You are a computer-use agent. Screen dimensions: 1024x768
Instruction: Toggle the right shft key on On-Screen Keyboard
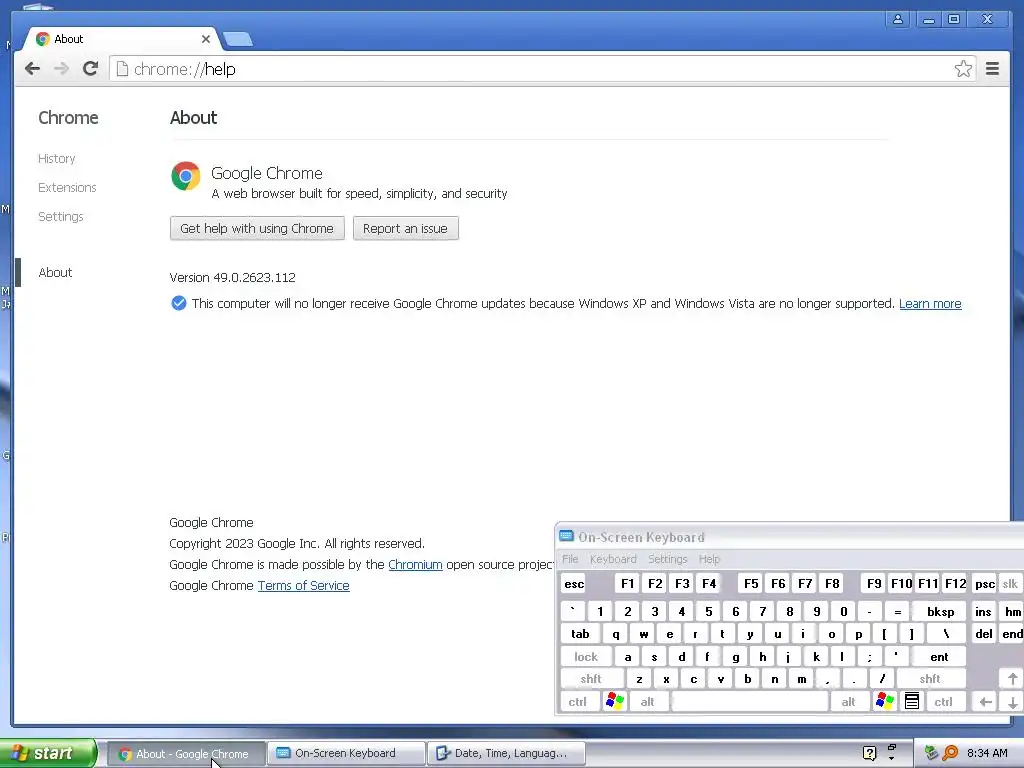point(930,679)
